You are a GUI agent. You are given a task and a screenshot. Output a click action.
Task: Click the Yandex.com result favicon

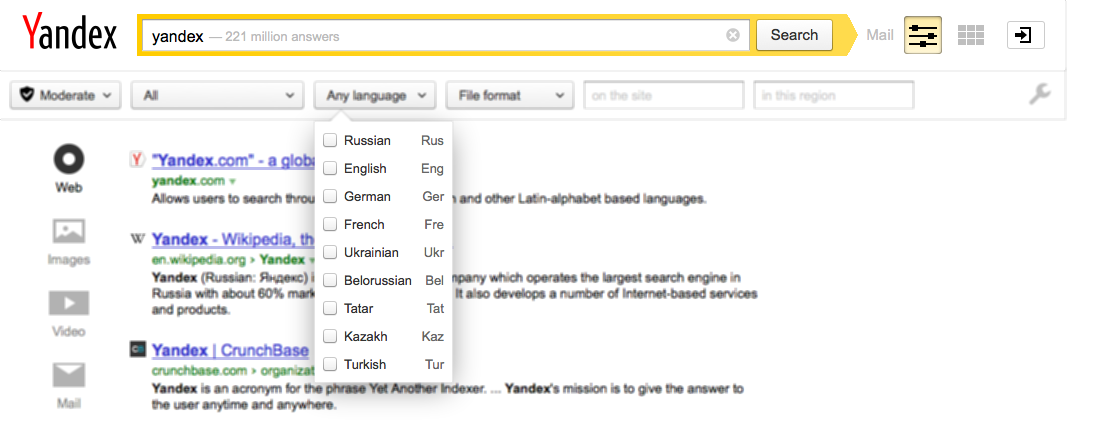tap(138, 160)
